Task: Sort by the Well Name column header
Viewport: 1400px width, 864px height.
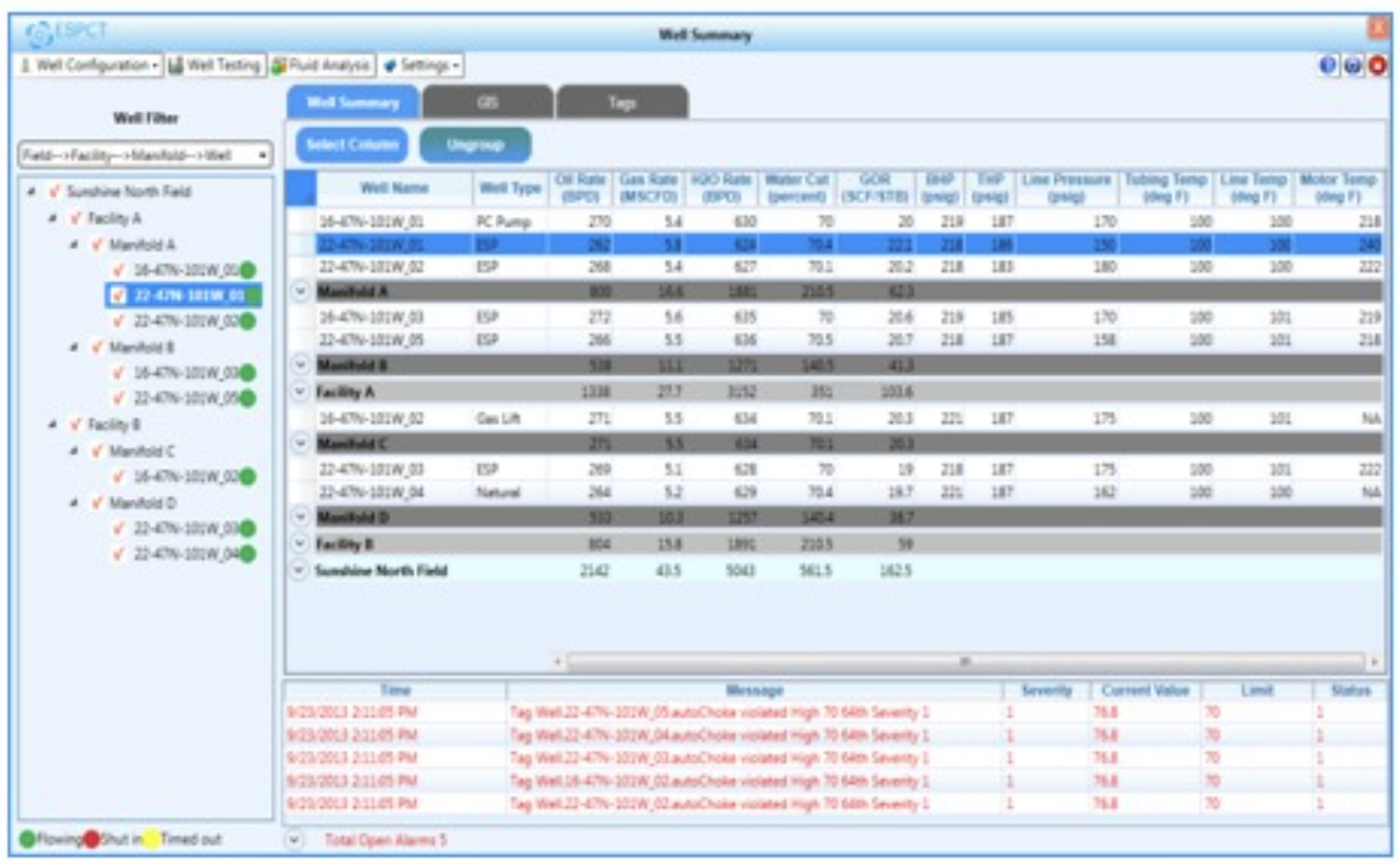Action: [x=394, y=188]
